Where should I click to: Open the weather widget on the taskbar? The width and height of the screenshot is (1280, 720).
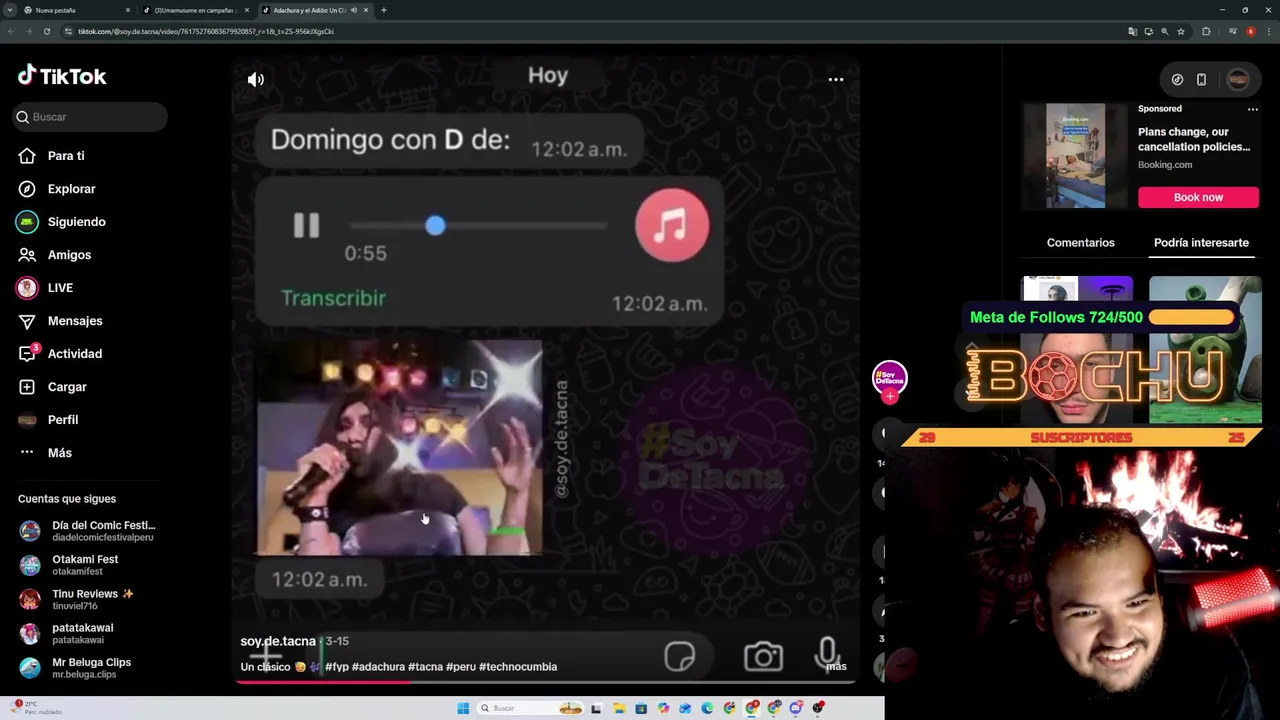(x=38, y=708)
